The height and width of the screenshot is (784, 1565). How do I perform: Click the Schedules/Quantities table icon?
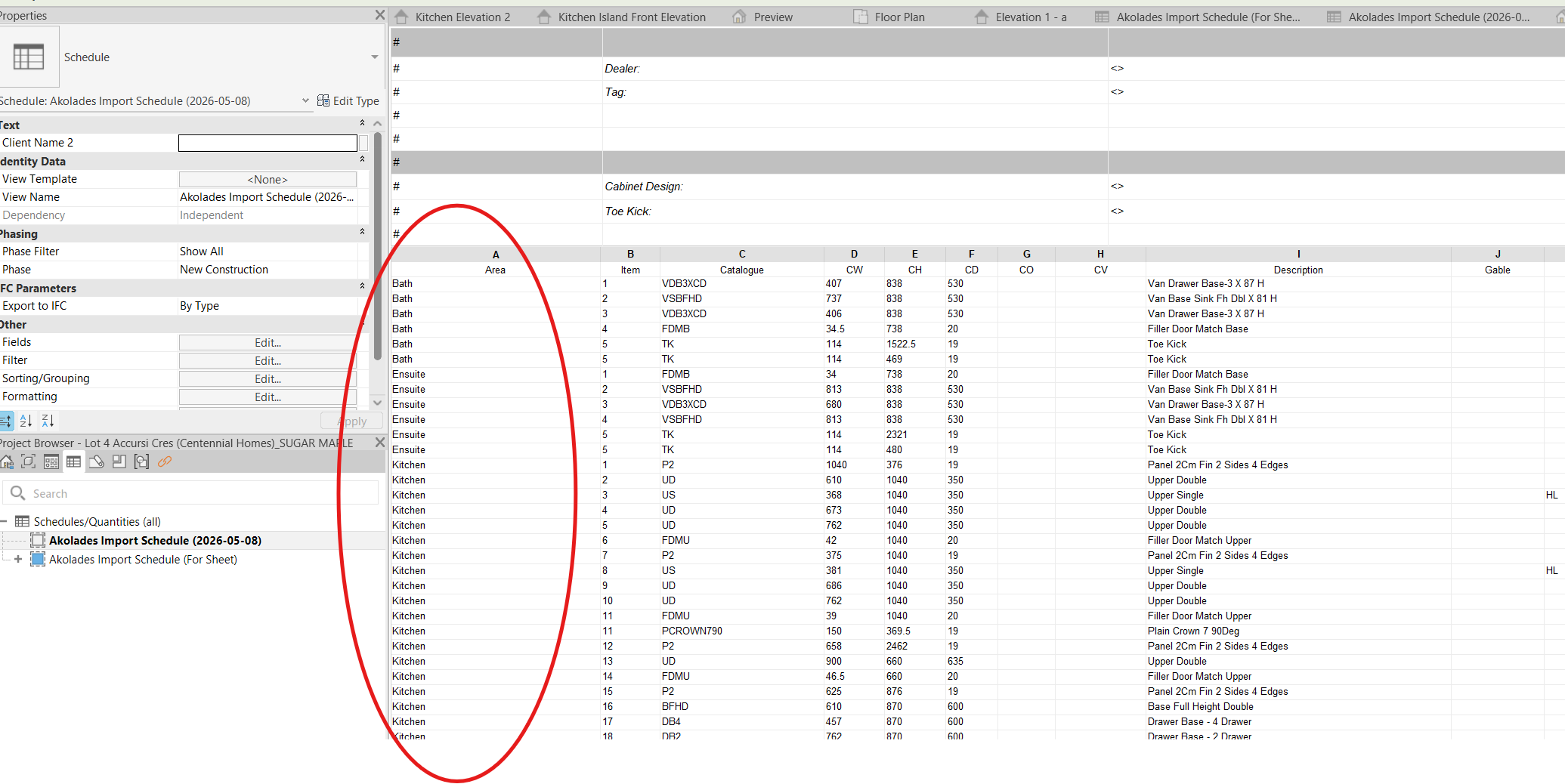[x=23, y=521]
